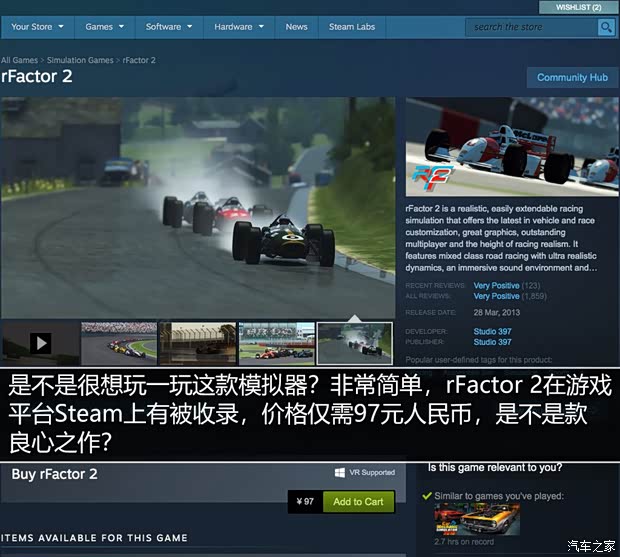Click the search magnifier icon
Screen dimensions: 620x557
click(606, 27)
